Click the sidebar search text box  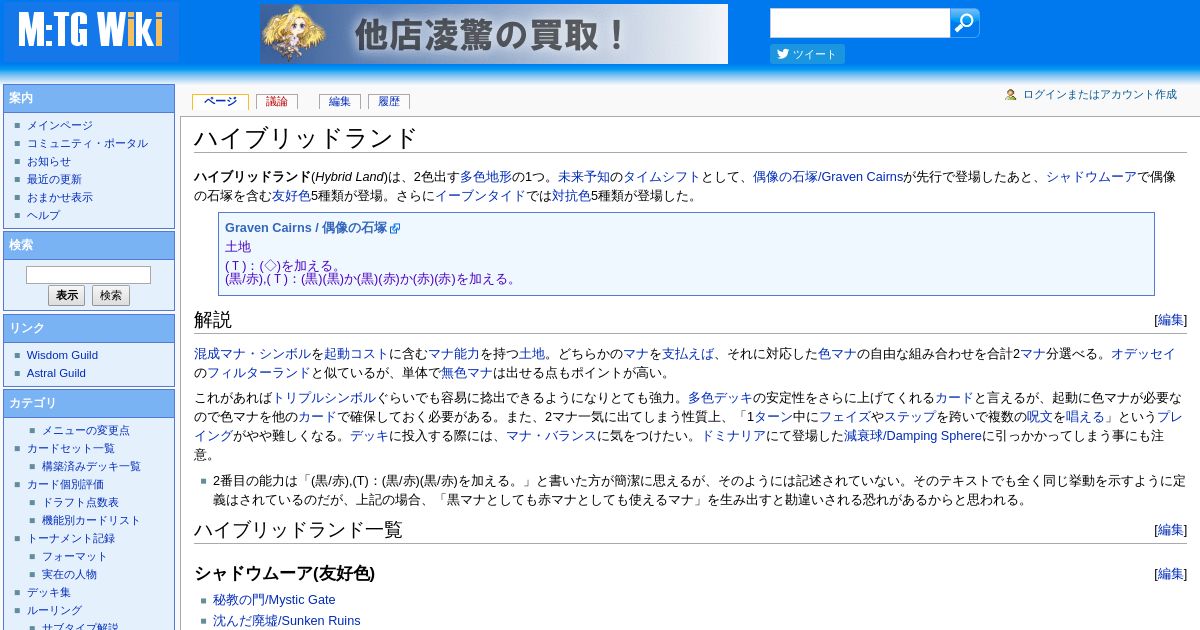(88, 275)
